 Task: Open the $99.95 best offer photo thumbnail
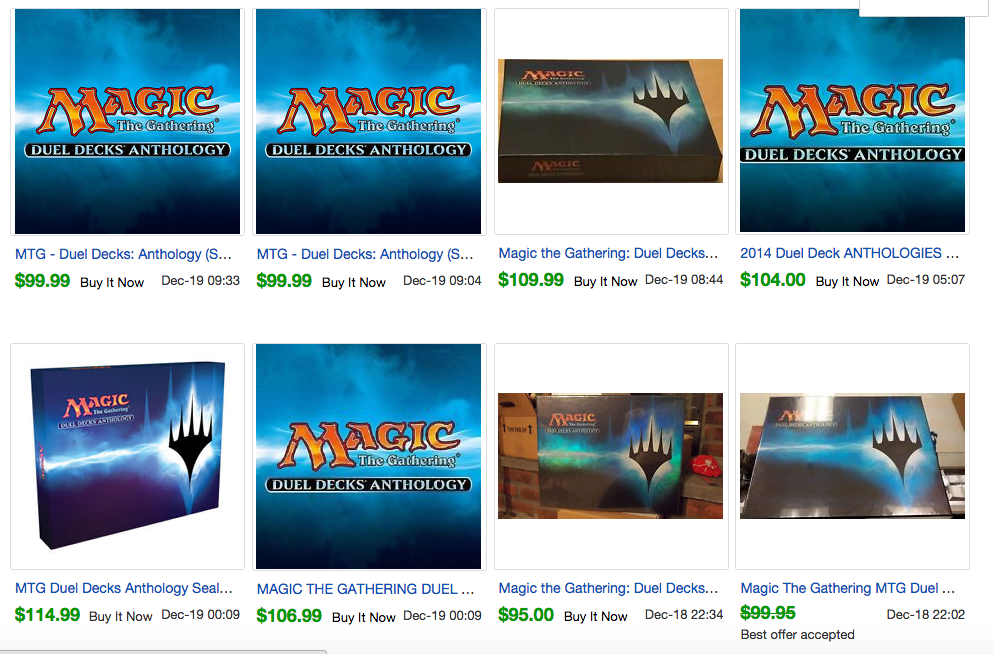(x=852, y=456)
